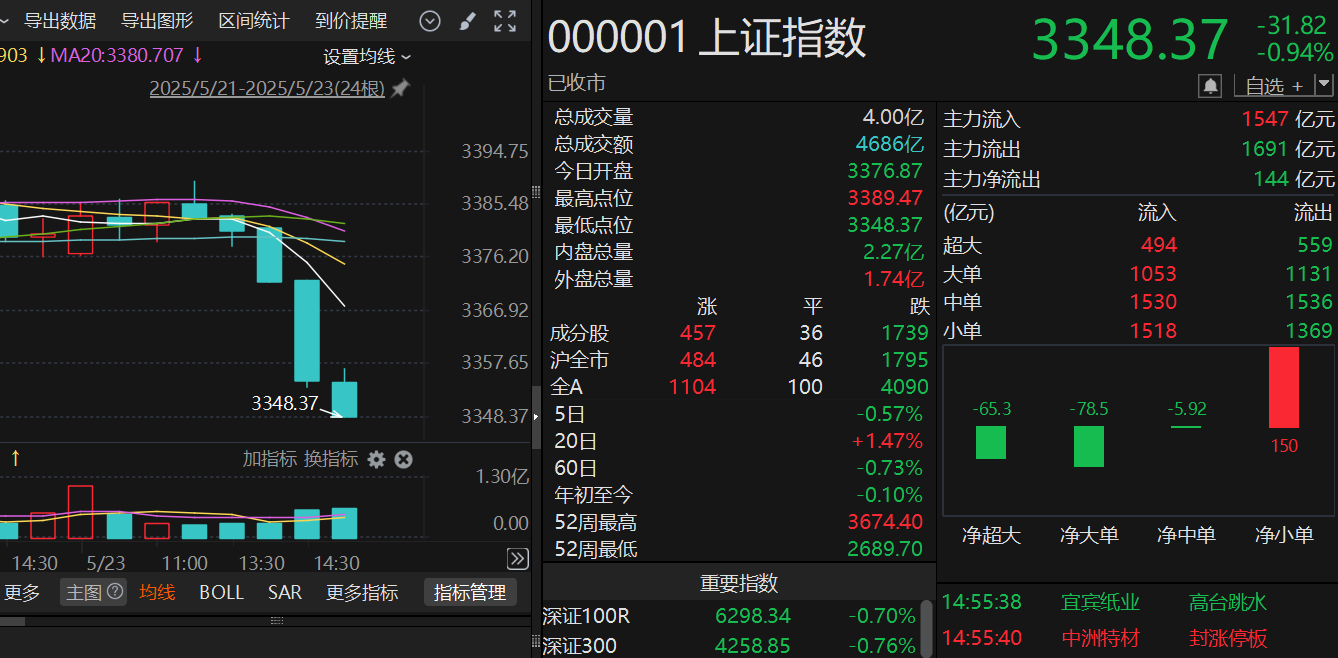The height and width of the screenshot is (658, 1338).
Task: Toggle the BOLL indicator overlay
Action: [x=221, y=592]
